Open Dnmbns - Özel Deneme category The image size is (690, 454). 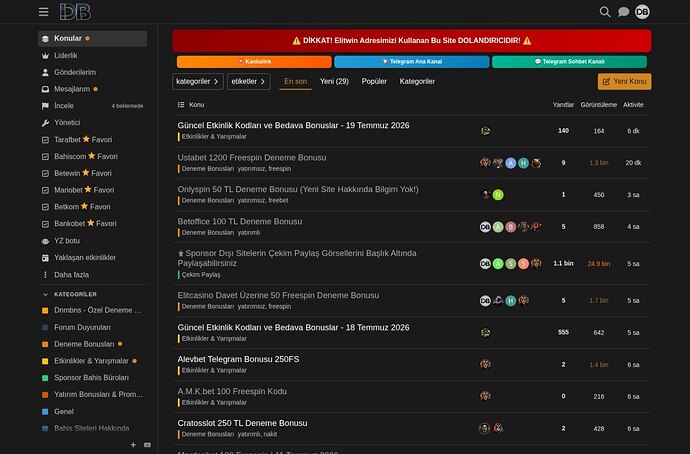pyautogui.click(x=92, y=310)
